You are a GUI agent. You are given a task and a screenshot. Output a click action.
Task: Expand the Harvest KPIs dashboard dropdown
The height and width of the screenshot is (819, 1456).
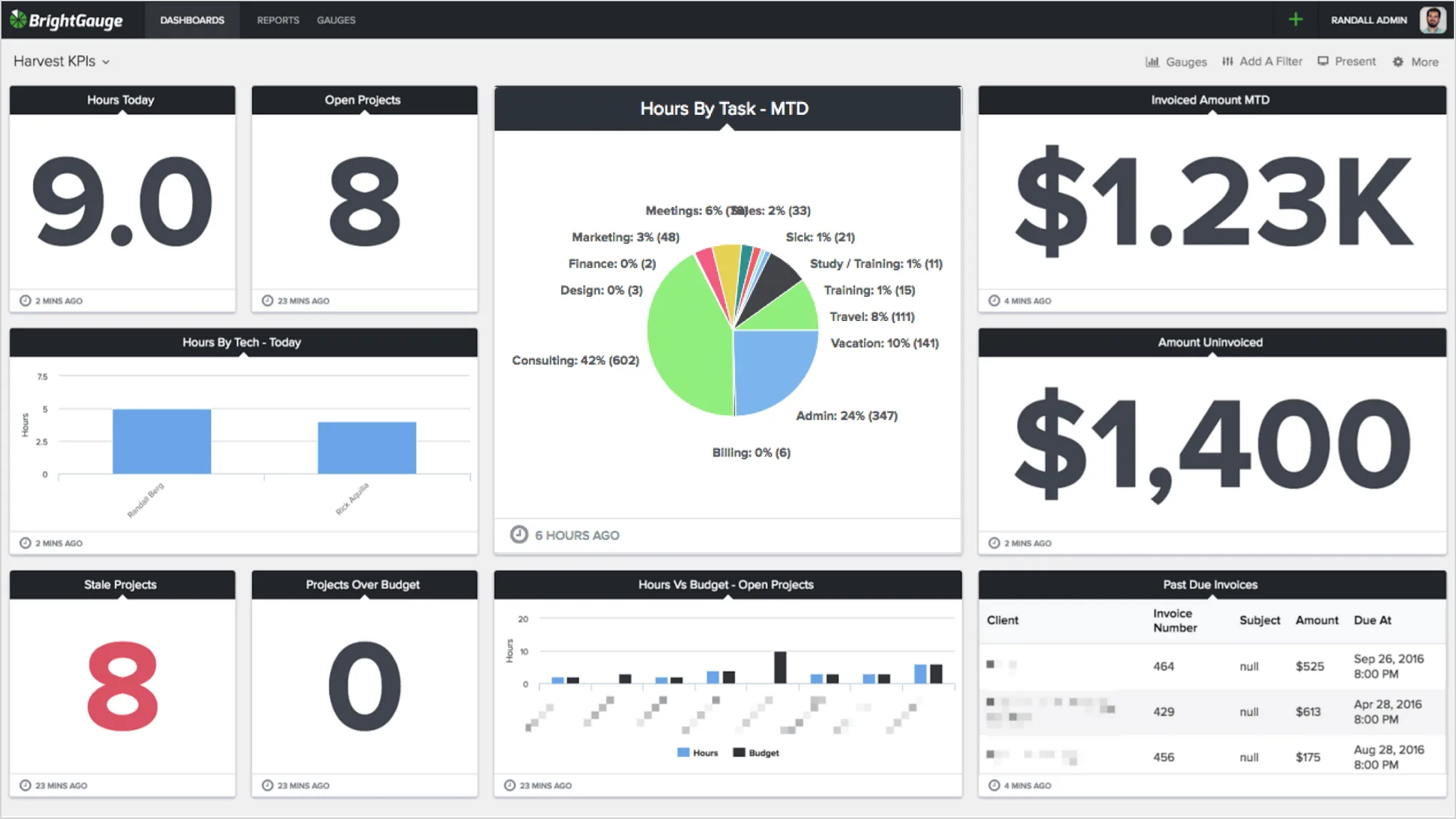point(61,61)
